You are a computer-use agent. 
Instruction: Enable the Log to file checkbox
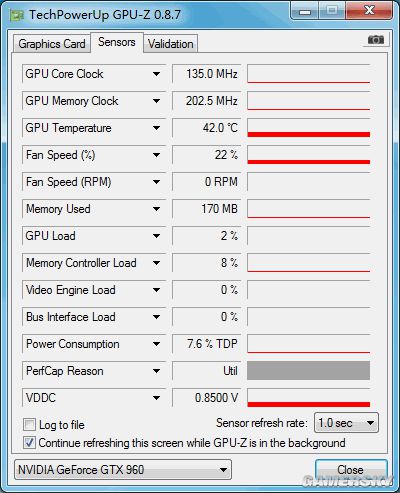tap(29, 425)
